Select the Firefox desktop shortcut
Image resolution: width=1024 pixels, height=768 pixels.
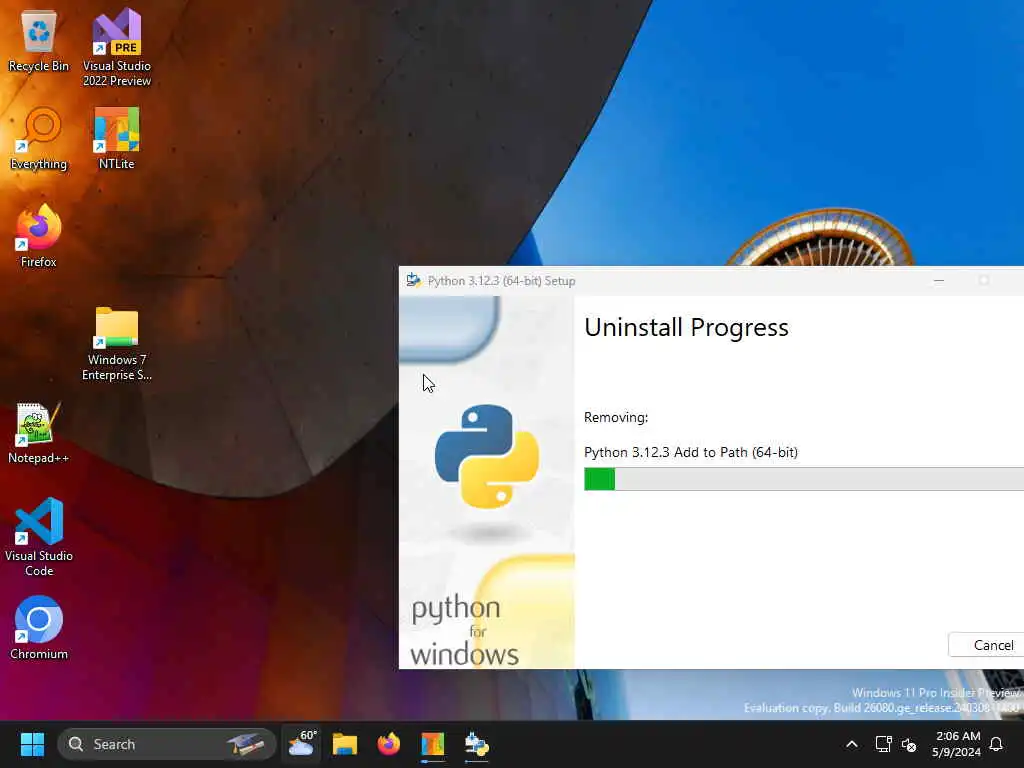point(39,236)
